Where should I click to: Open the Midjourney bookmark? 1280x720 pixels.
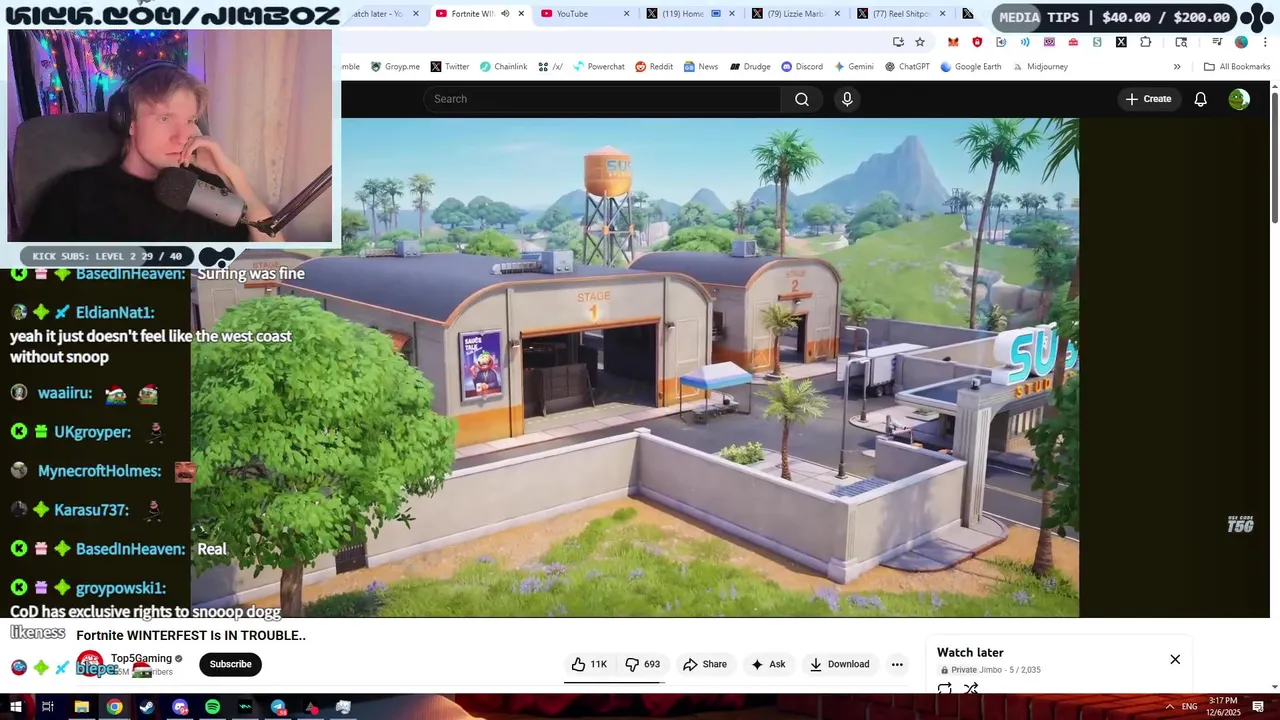point(1039,67)
